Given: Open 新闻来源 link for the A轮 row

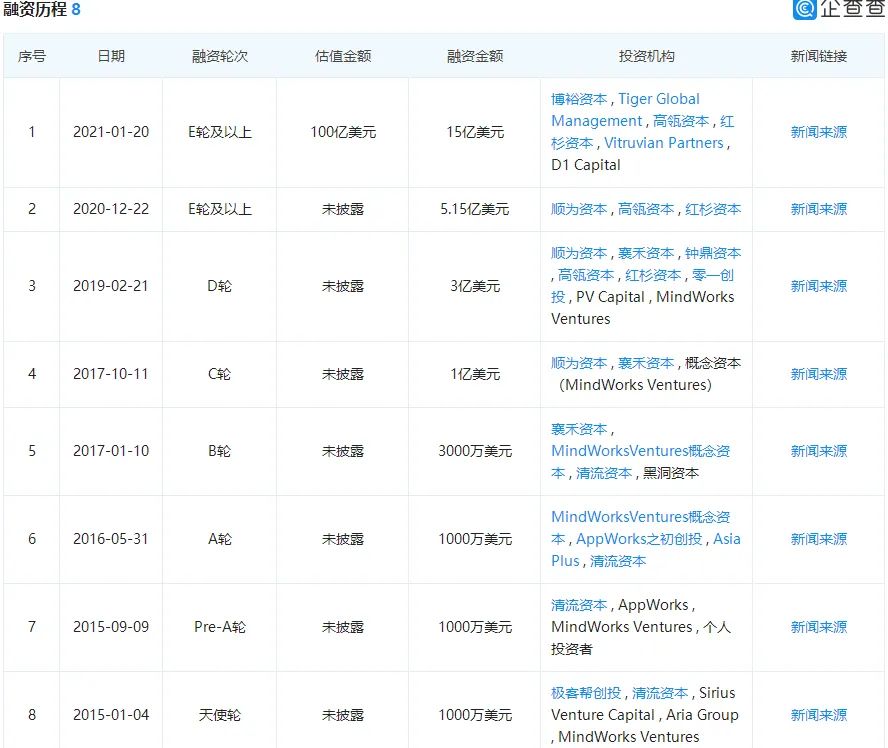Looking at the screenshot, I should 819,538.
